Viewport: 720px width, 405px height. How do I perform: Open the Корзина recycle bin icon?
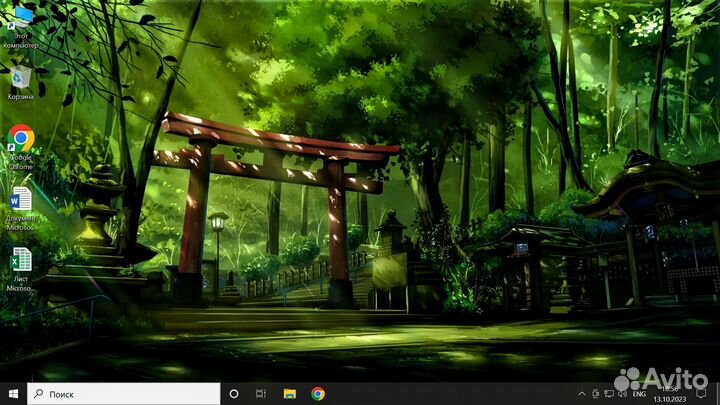(21, 83)
